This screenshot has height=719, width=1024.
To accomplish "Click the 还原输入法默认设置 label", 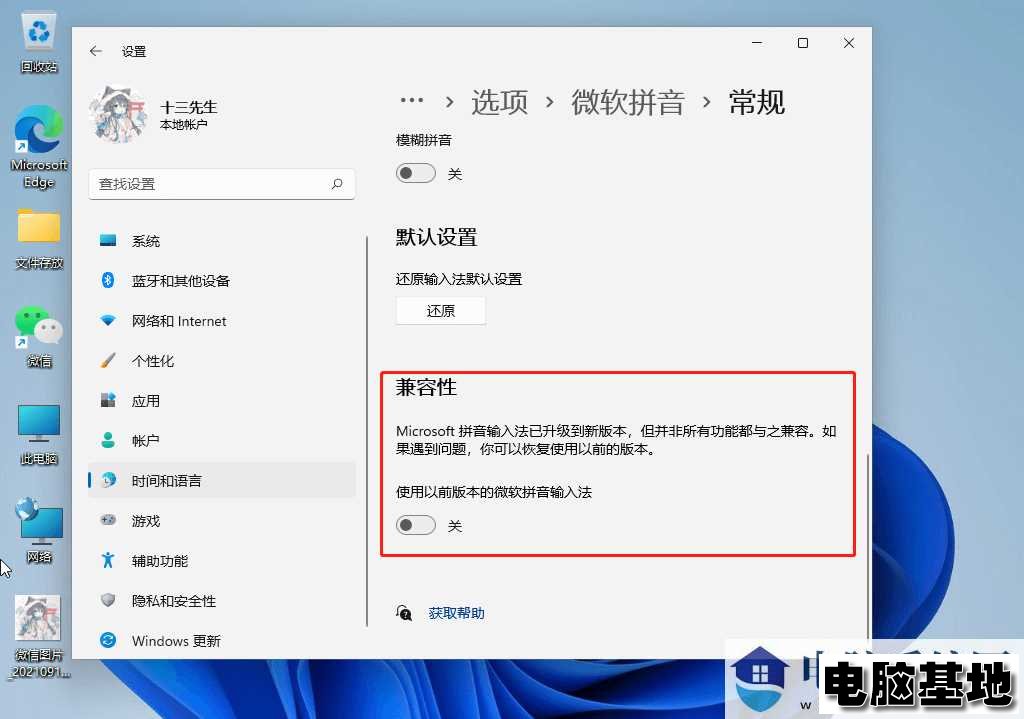I will pyautogui.click(x=459, y=279).
